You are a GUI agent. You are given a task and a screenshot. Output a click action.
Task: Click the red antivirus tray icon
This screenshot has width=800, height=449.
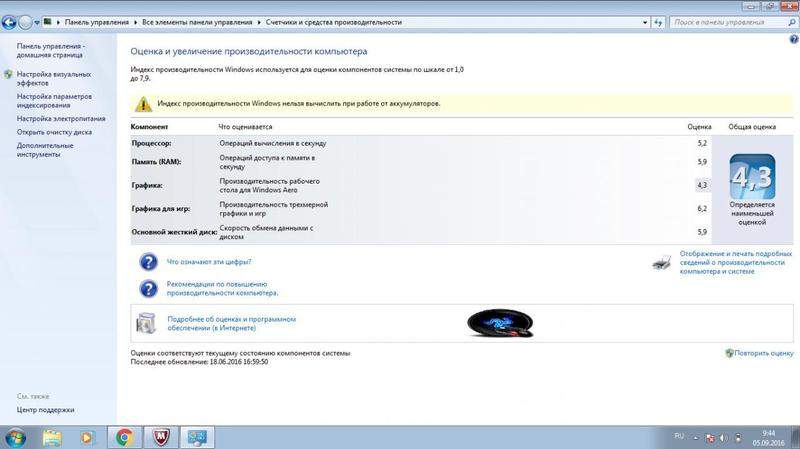point(710,438)
